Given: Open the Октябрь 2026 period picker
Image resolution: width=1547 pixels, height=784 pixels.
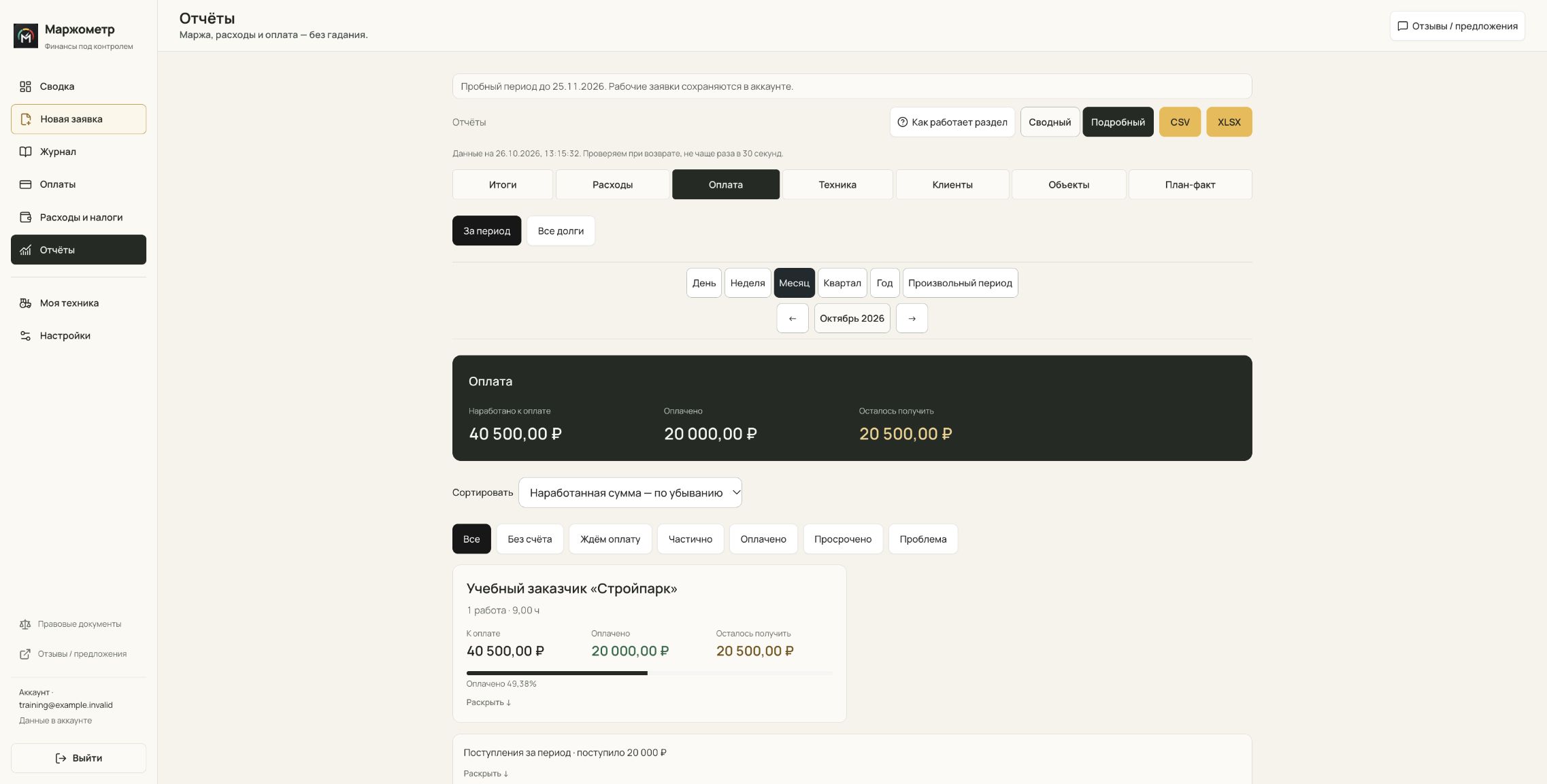Looking at the screenshot, I should tap(852, 318).
